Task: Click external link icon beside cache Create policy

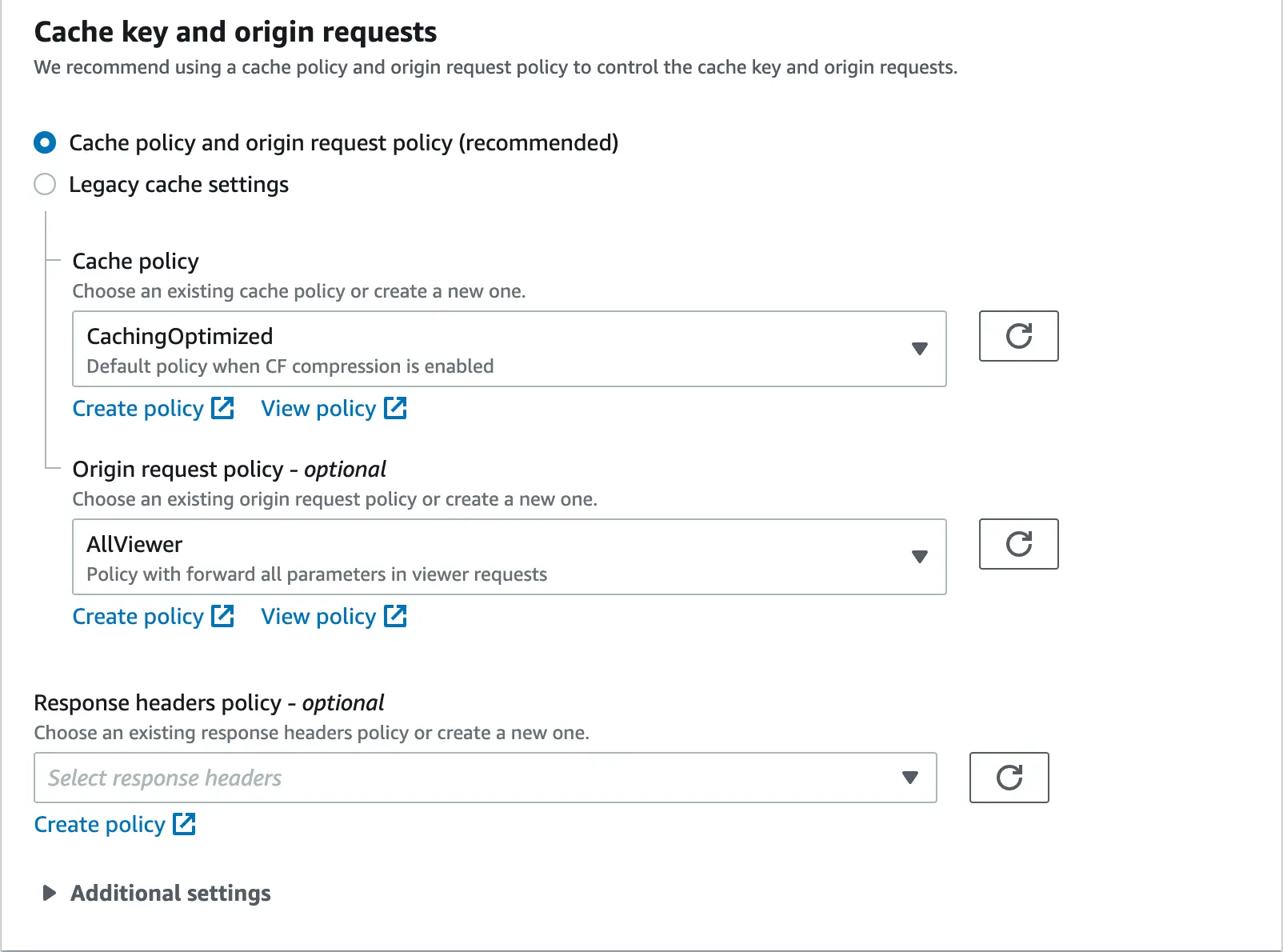Action: (x=222, y=408)
